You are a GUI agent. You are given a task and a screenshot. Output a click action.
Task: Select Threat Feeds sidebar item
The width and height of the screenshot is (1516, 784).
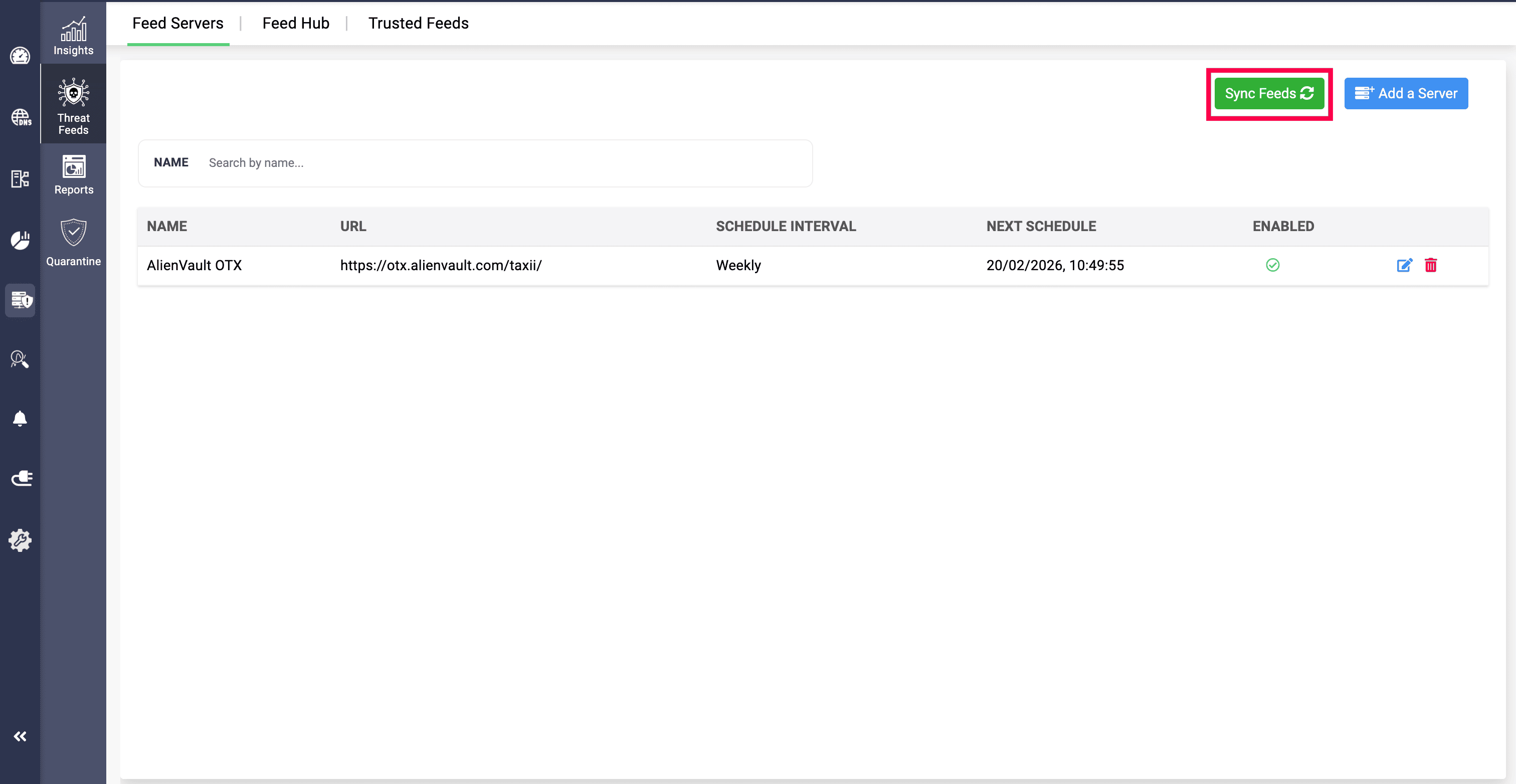[x=74, y=106]
